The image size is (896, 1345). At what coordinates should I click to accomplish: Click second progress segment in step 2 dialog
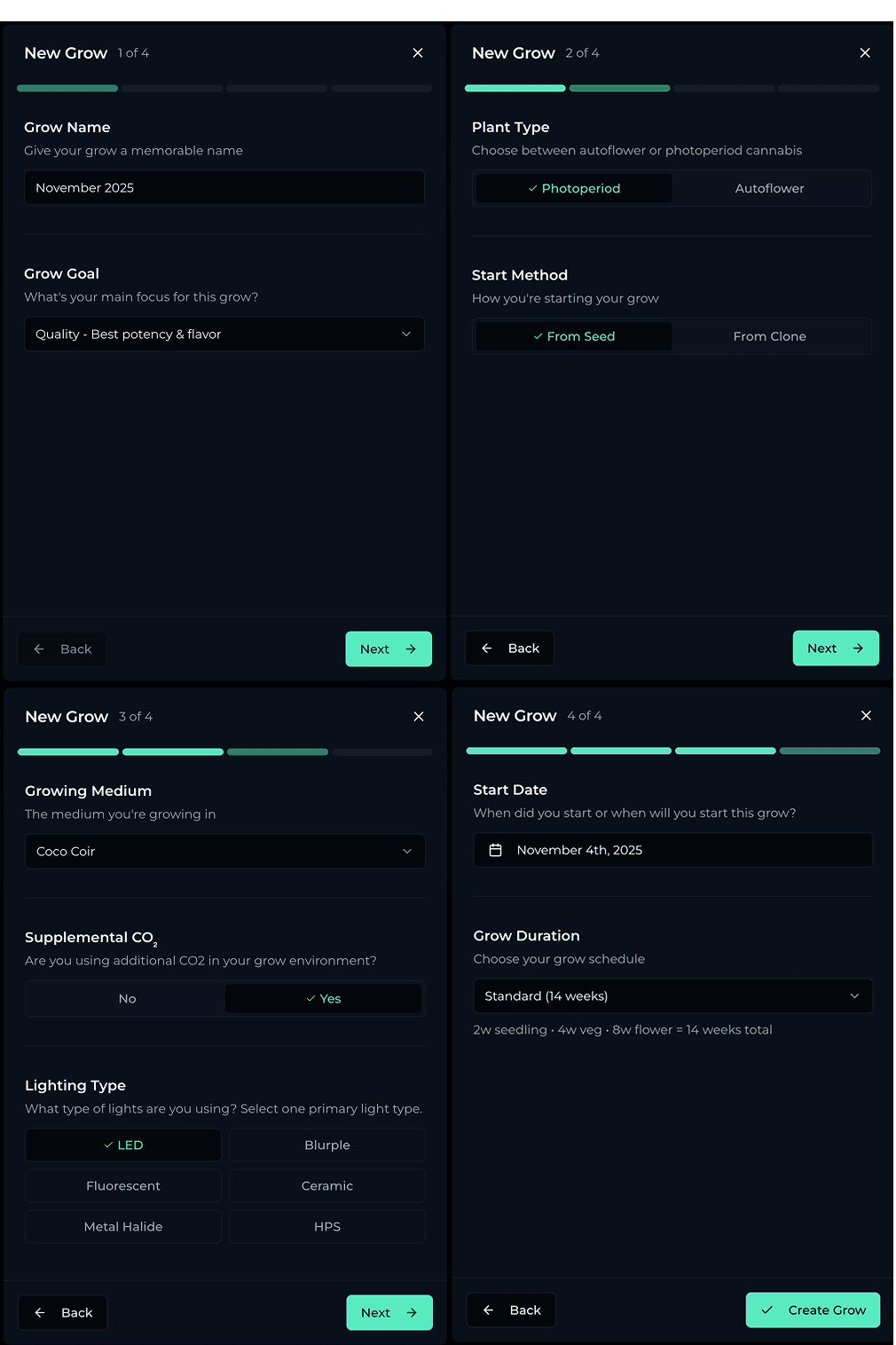click(x=619, y=89)
